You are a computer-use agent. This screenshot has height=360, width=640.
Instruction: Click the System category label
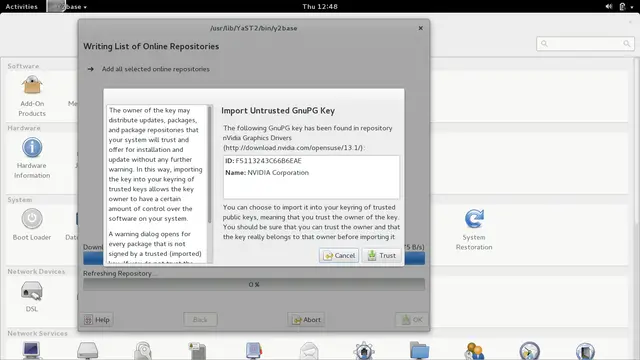pos(20,200)
